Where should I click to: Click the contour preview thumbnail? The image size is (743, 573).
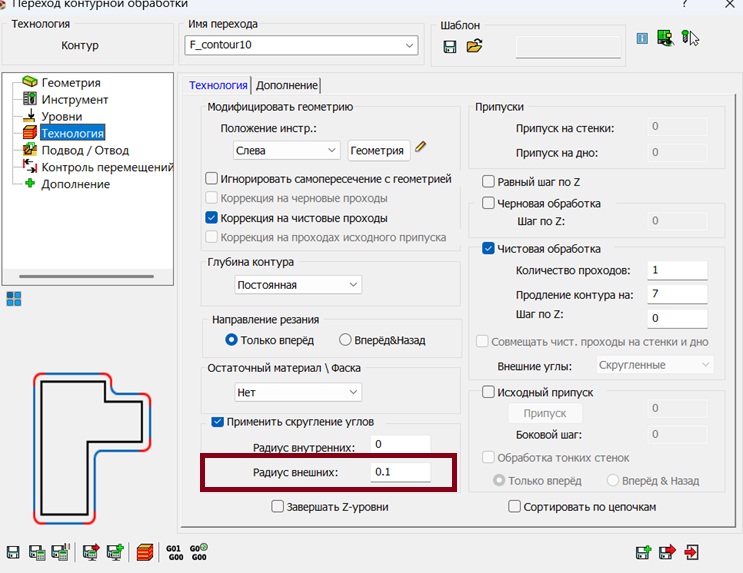(x=92, y=448)
